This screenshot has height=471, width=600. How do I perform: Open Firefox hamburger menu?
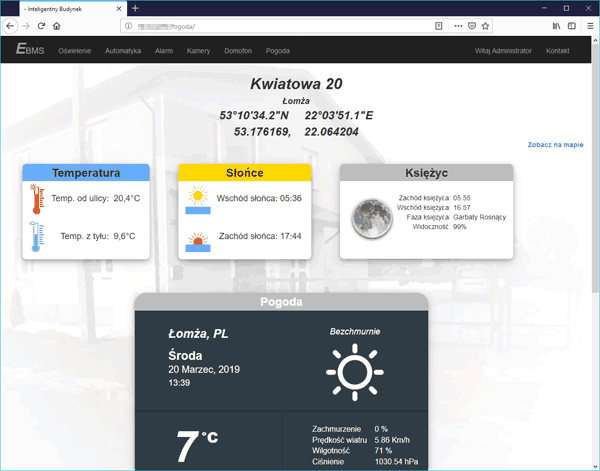pos(588,26)
